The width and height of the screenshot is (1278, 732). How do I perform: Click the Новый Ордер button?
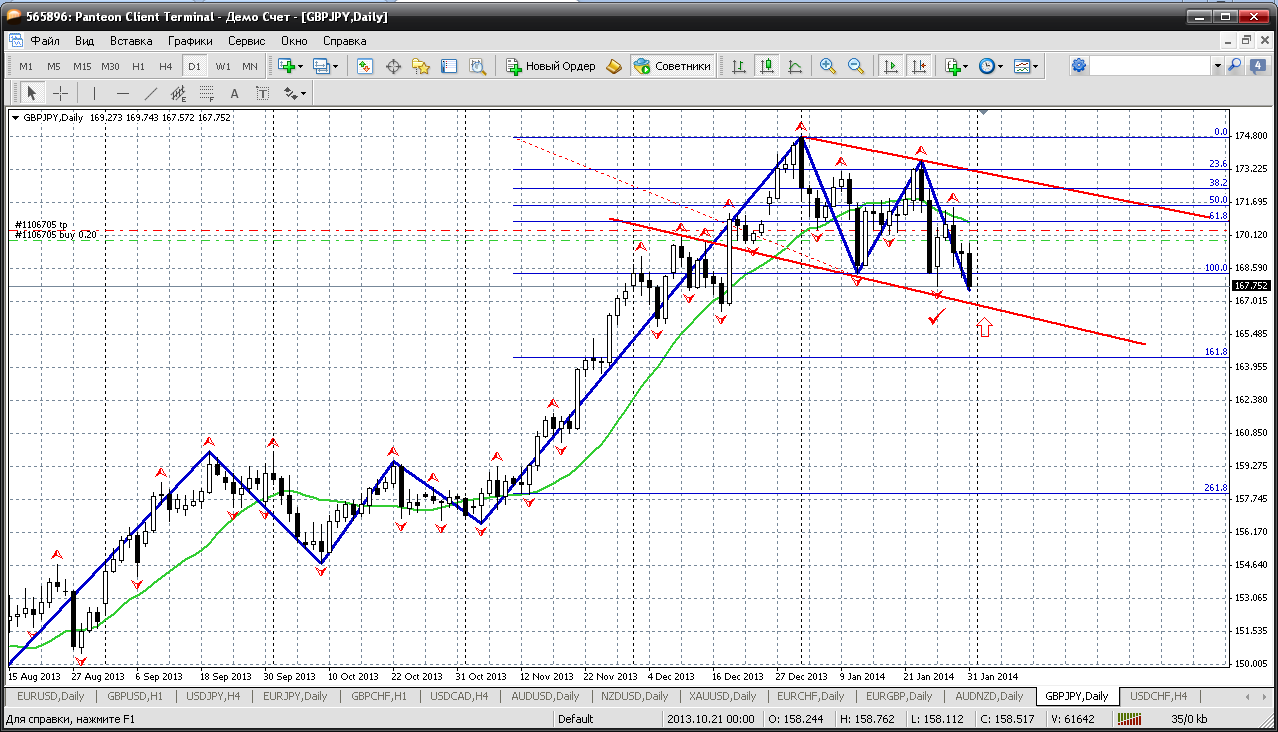pos(550,66)
